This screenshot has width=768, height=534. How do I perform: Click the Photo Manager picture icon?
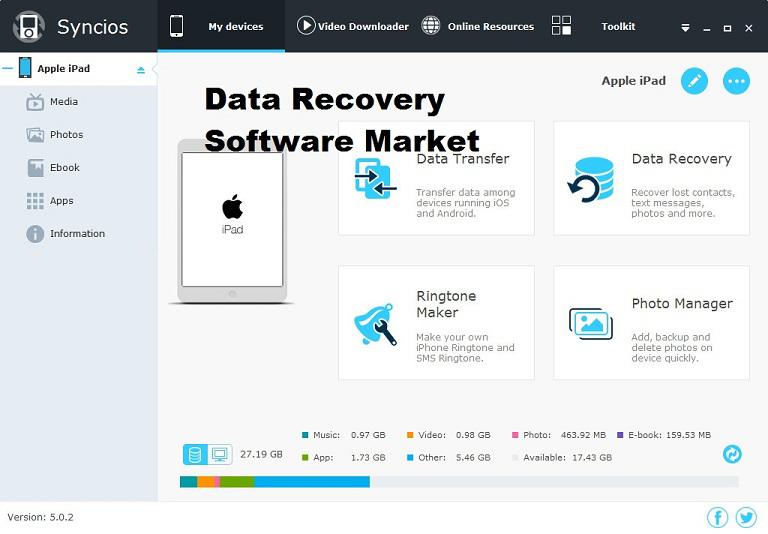click(x=591, y=324)
